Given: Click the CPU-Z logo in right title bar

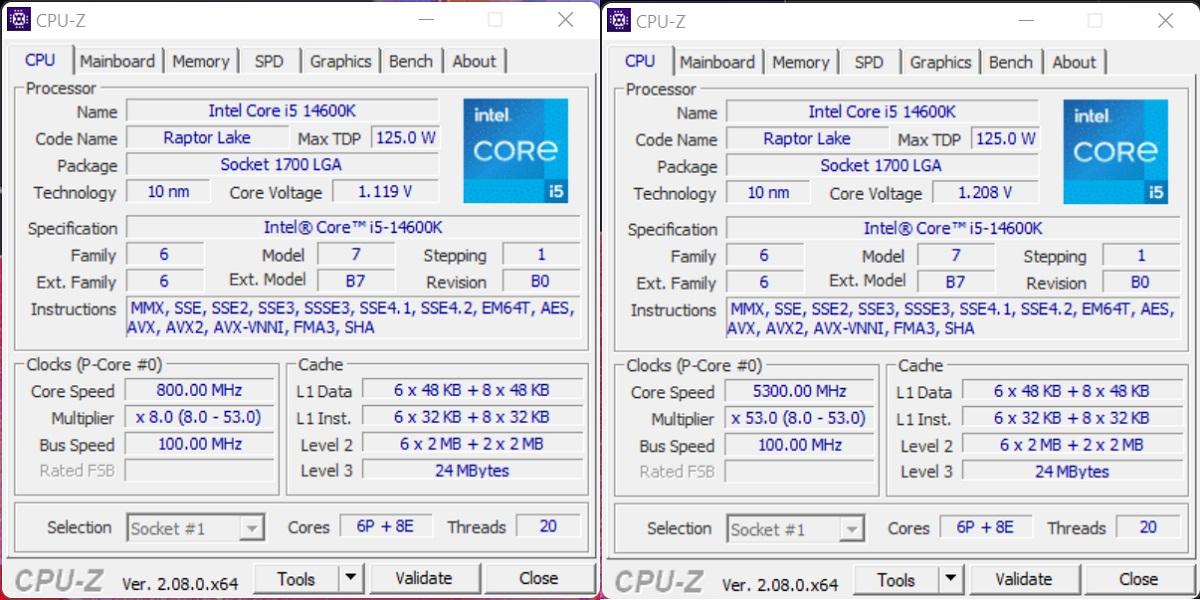Looking at the screenshot, I should [618, 20].
